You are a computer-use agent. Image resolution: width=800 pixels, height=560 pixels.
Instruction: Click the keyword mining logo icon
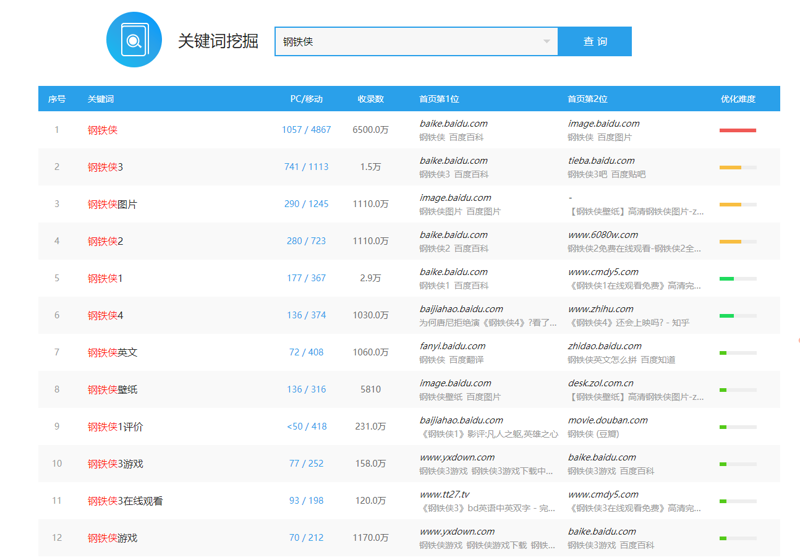pyautogui.click(x=134, y=40)
